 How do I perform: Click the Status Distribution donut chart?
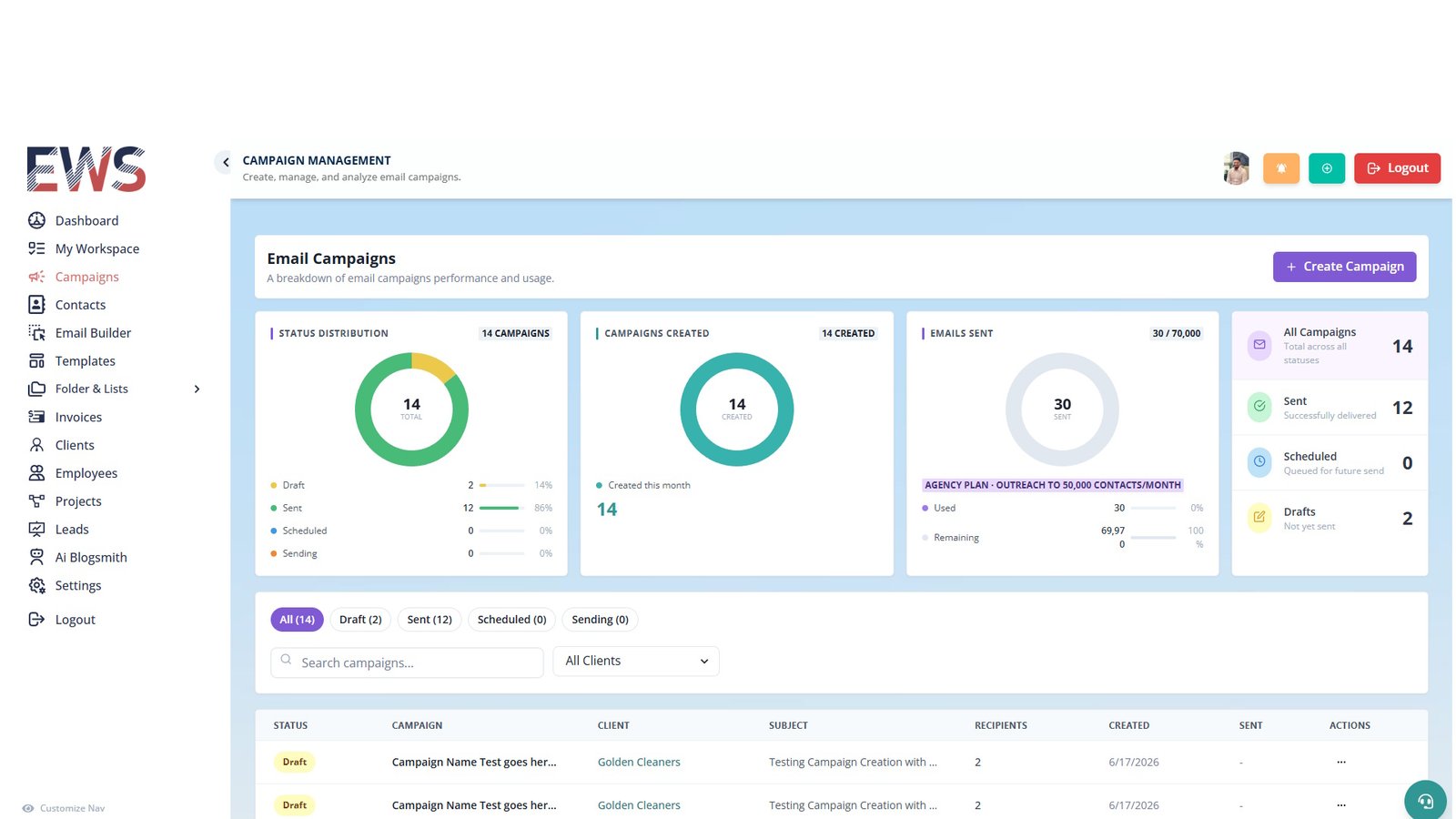coord(411,409)
